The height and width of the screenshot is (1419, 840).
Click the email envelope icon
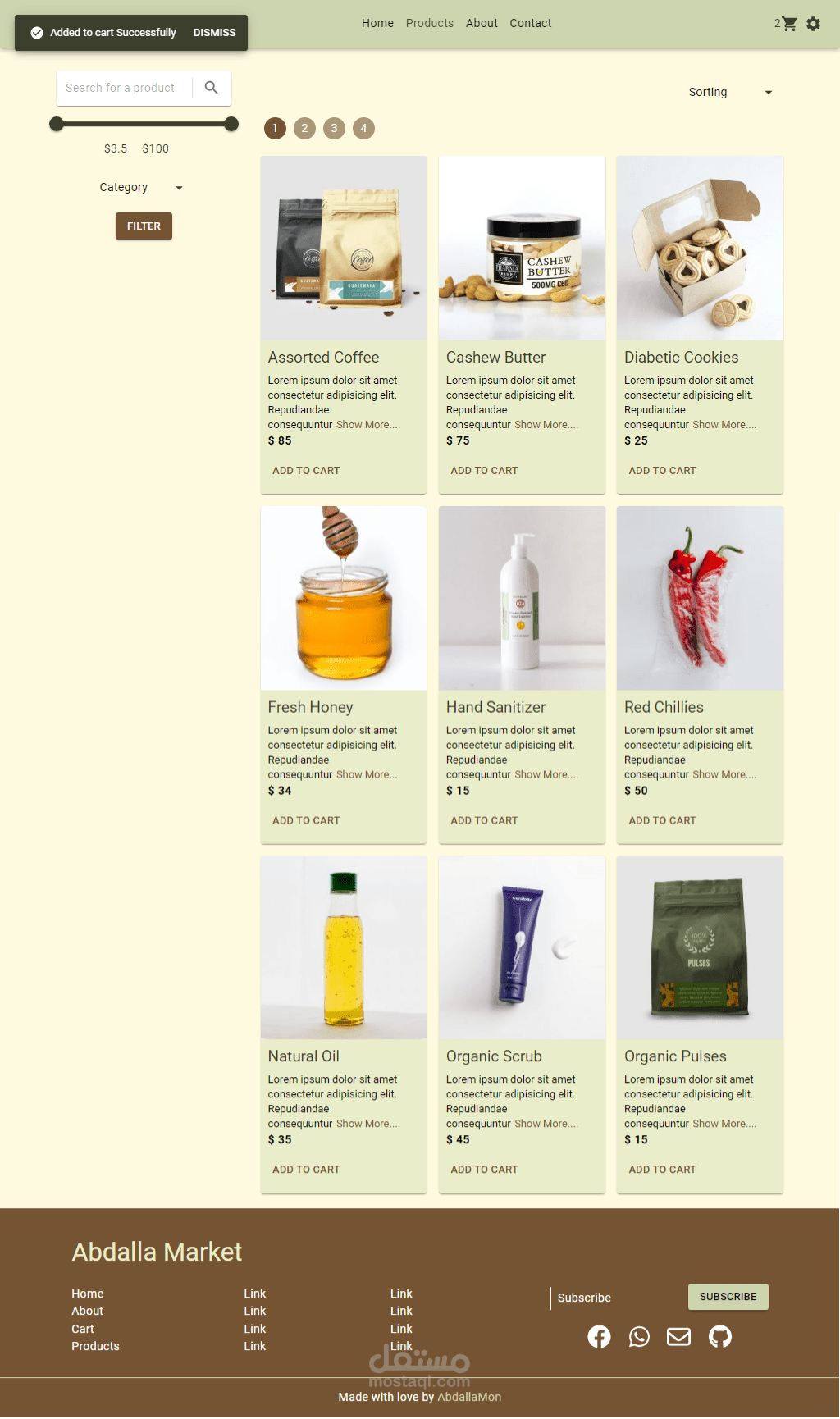point(678,1337)
